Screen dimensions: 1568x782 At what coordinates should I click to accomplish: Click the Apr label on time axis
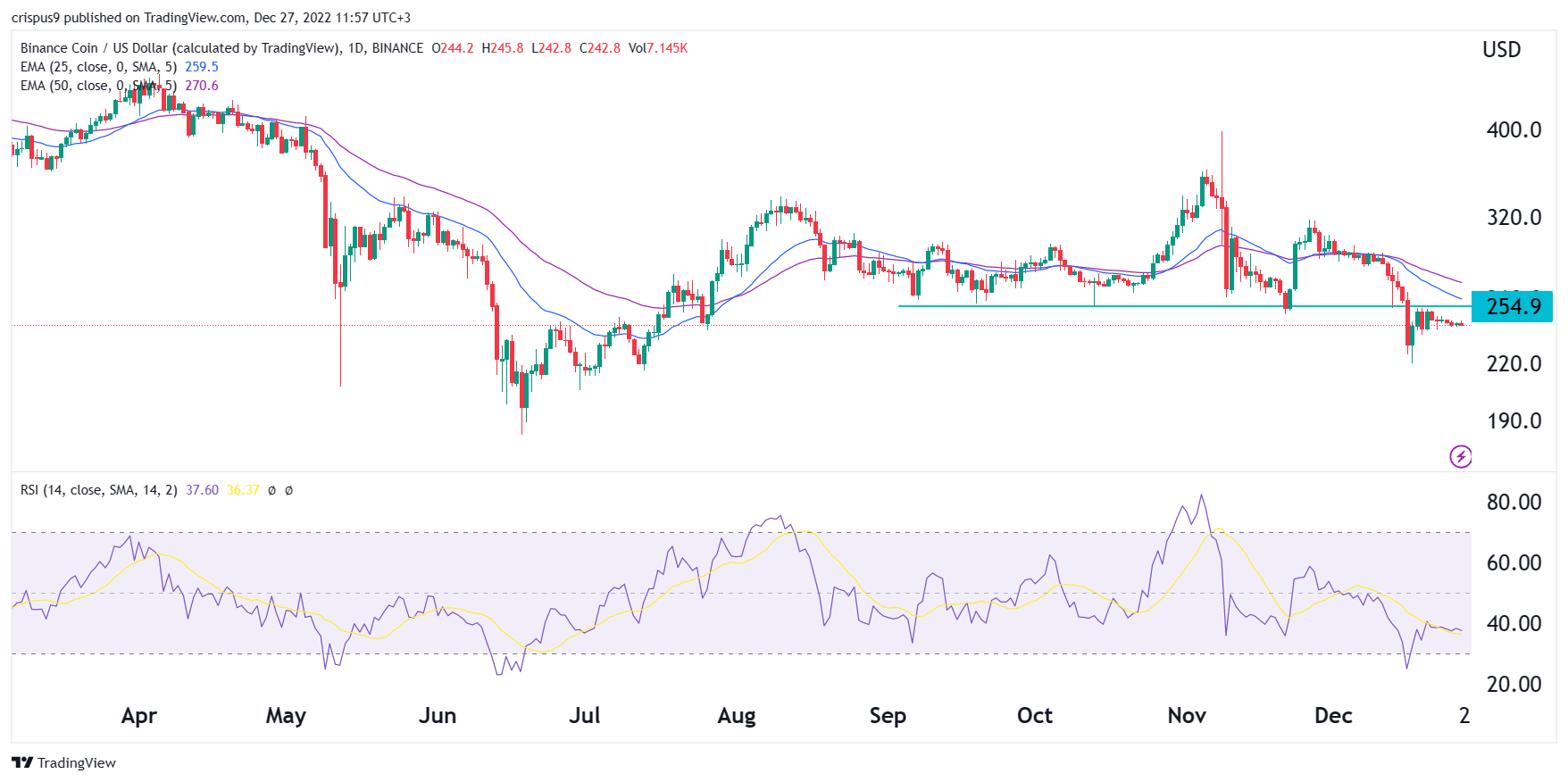(139, 716)
